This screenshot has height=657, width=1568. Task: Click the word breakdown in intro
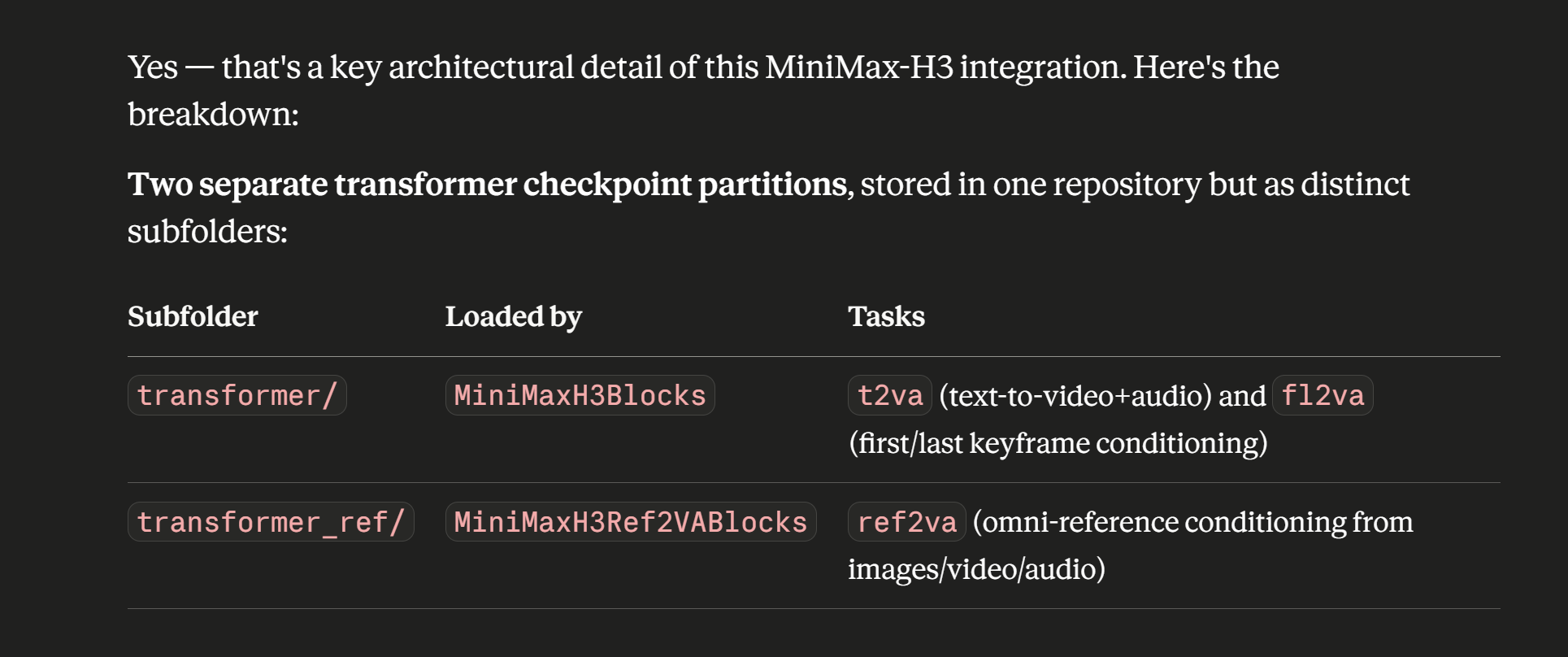pos(213,115)
